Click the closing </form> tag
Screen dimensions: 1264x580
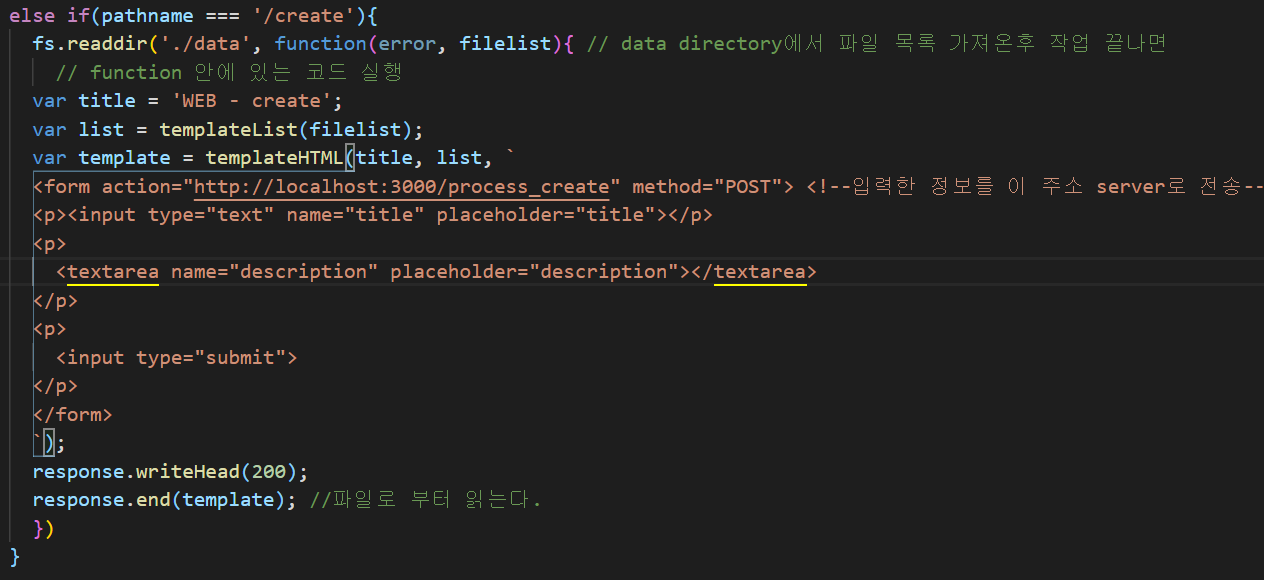pos(73,414)
